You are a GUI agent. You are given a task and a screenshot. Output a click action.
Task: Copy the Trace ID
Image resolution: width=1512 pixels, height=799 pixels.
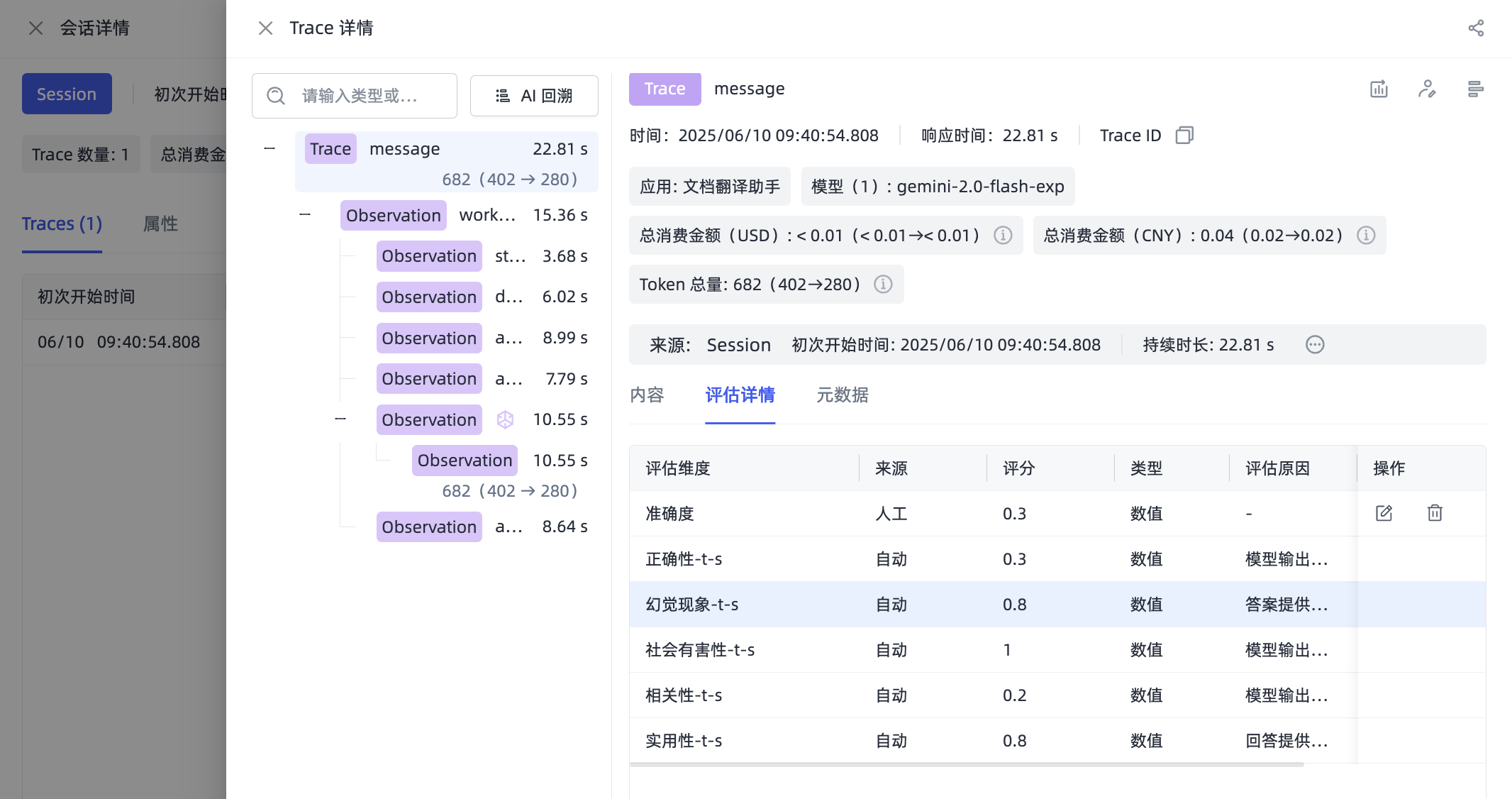click(x=1184, y=135)
